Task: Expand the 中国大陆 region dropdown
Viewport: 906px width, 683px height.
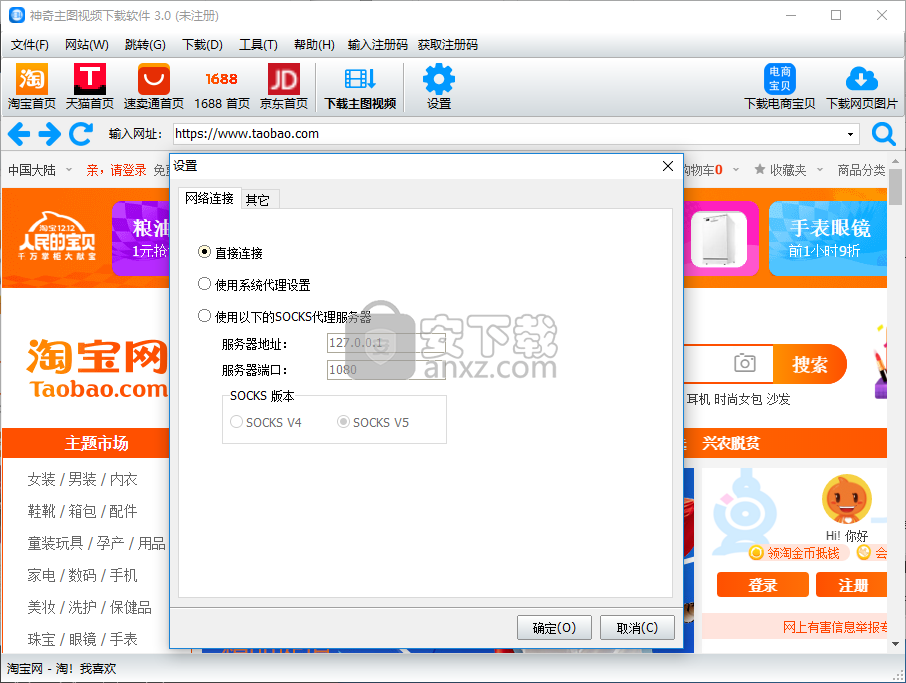Action: point(69,169)
